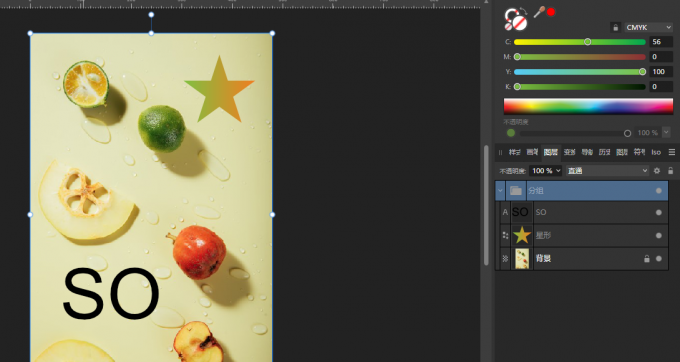Screen dimensions: 680x362
Task: Select the SO text layer name
Action: coord(541,212)
